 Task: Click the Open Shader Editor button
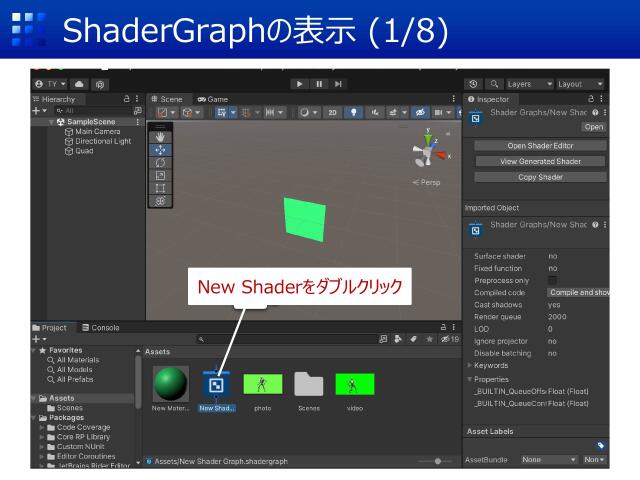tap(540, 146)
